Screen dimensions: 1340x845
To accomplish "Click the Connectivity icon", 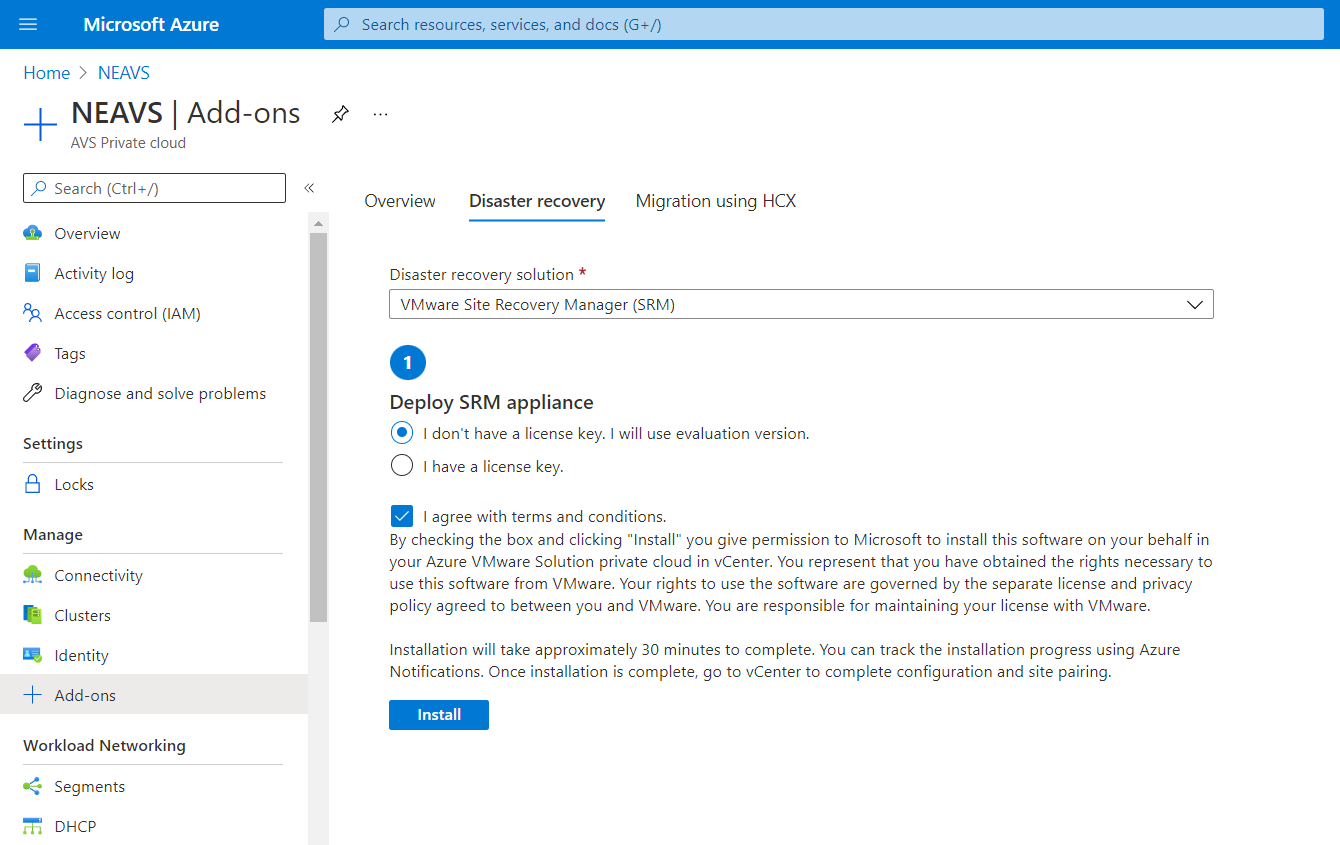I will pos(33,575).
